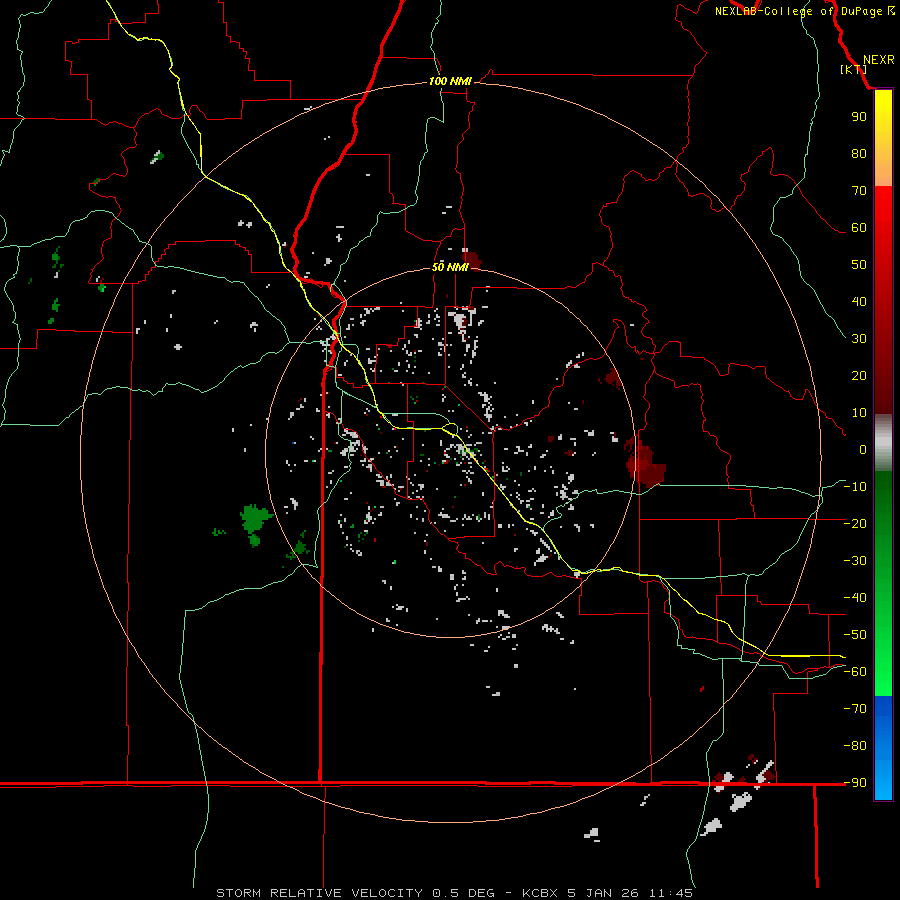Click the positive 40 scale value

[859, 302]
